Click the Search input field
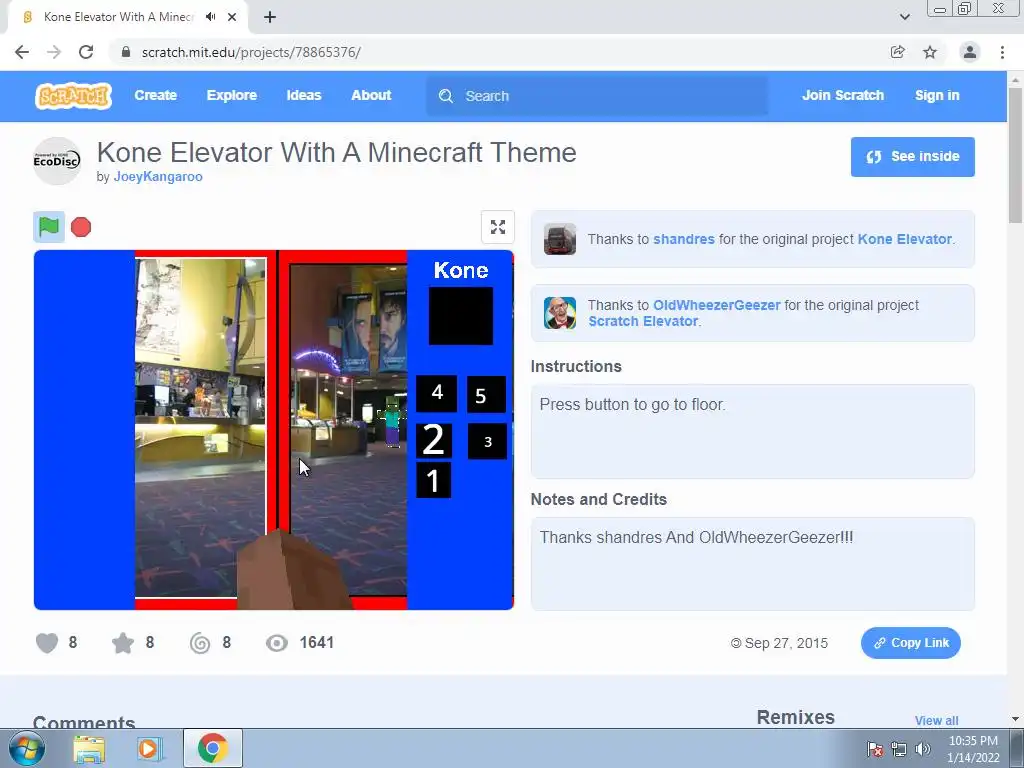 click(x=597, y=96)
